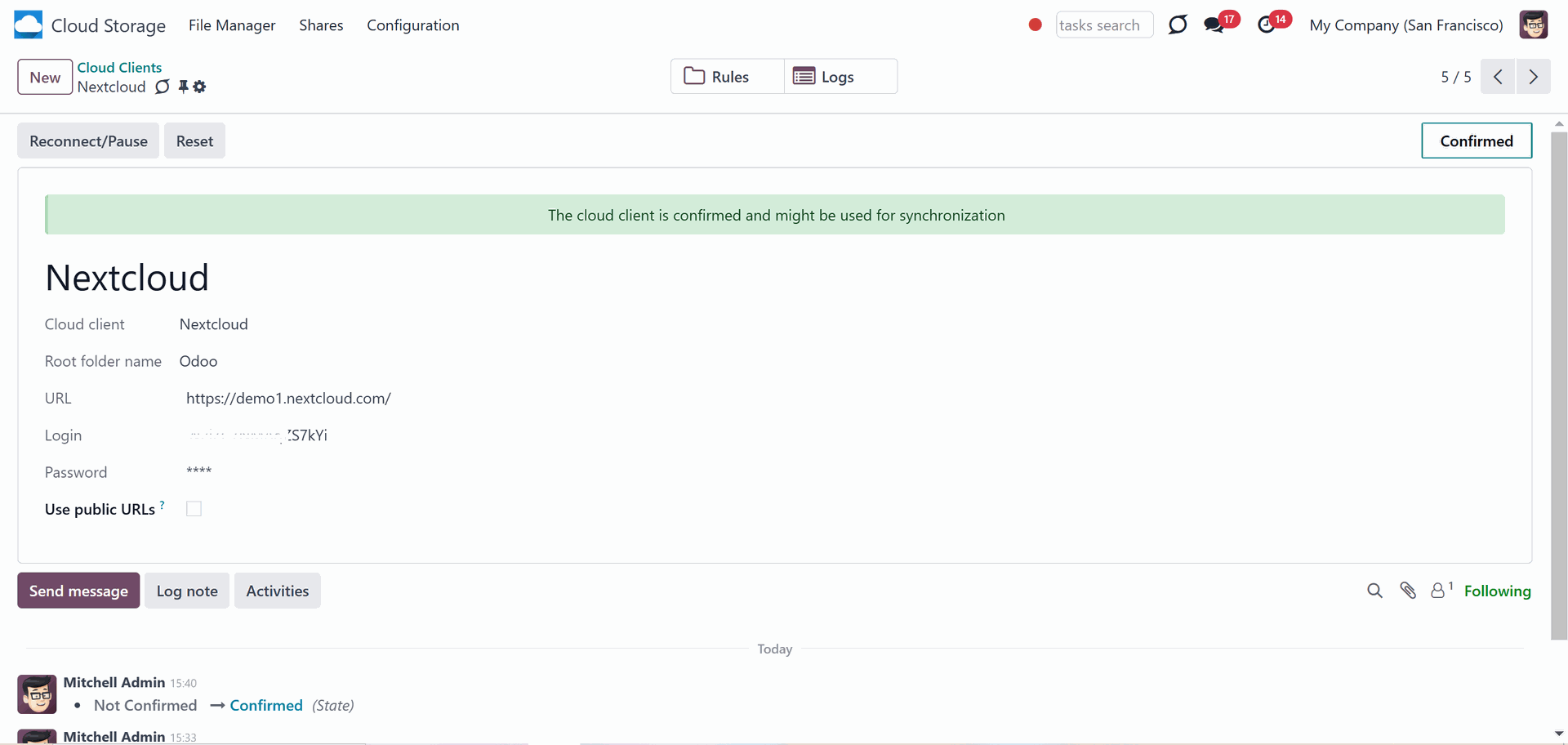Click the URL field https://demo1.nextcloud.com/
This screenshot has width=1568, height=745.
(x=288, y=398)
